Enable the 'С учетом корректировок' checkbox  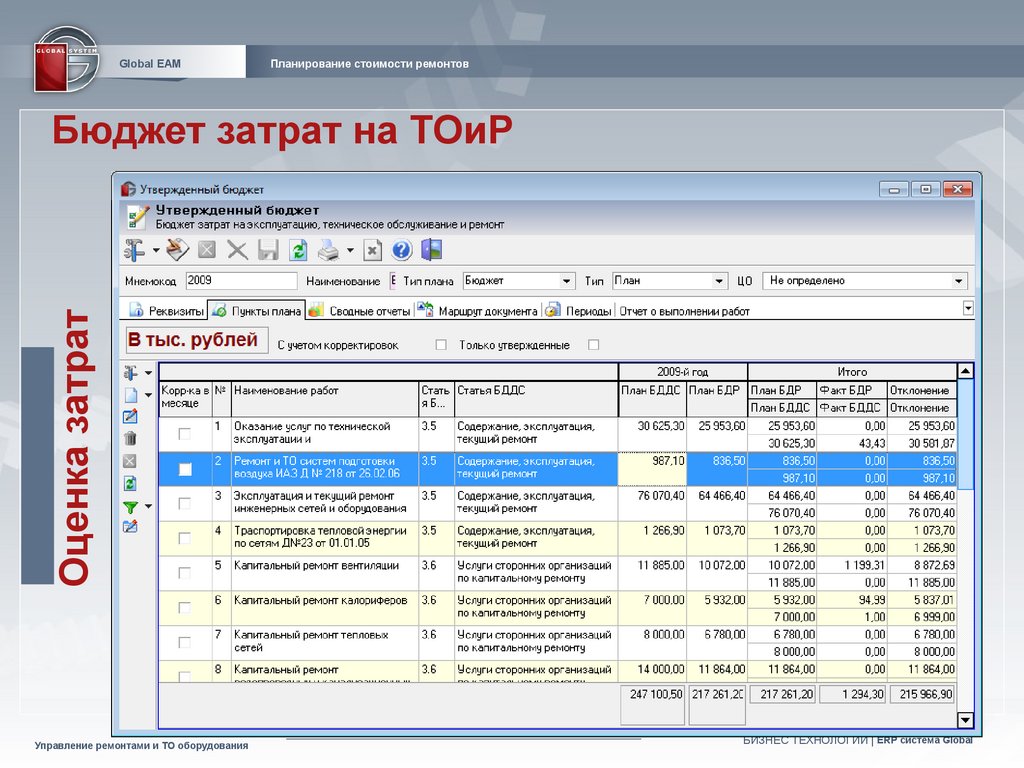tap(441, 345)
